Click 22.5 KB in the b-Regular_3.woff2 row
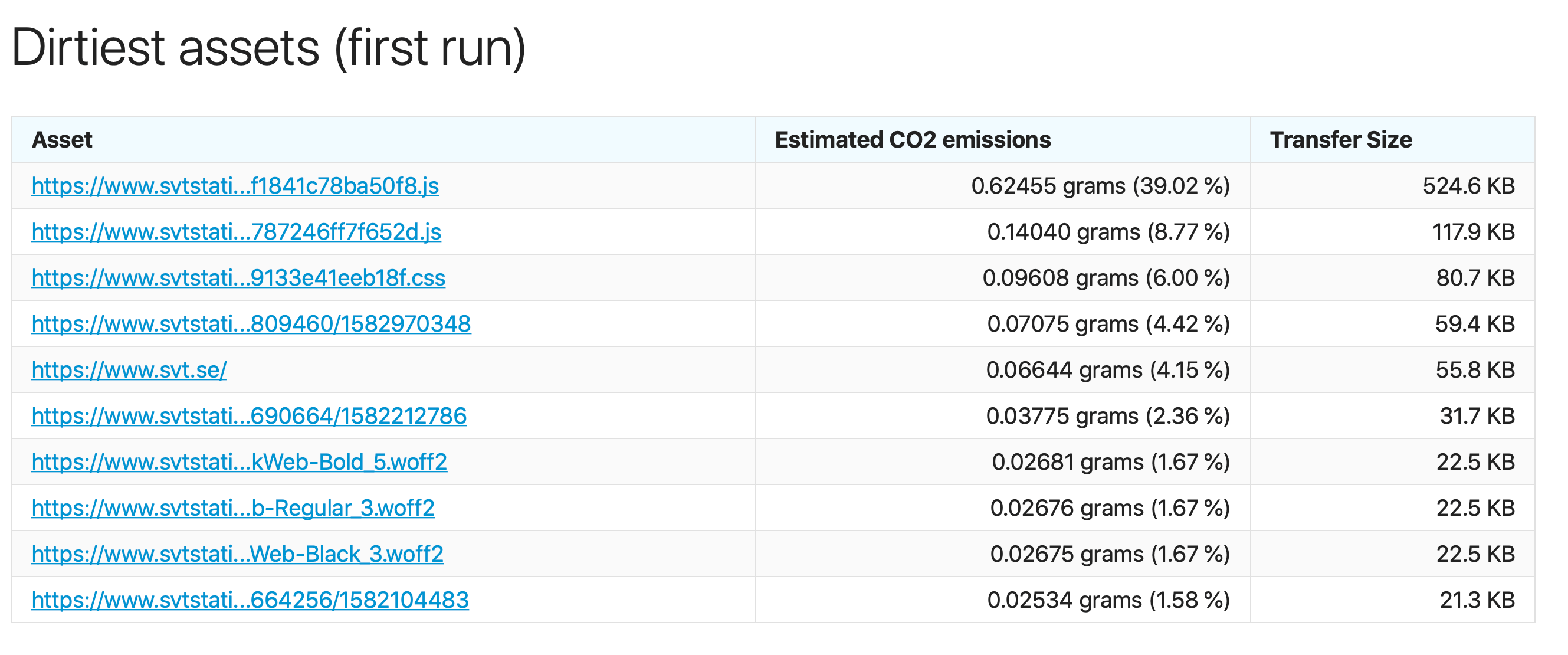 (x=1475, y=508)
